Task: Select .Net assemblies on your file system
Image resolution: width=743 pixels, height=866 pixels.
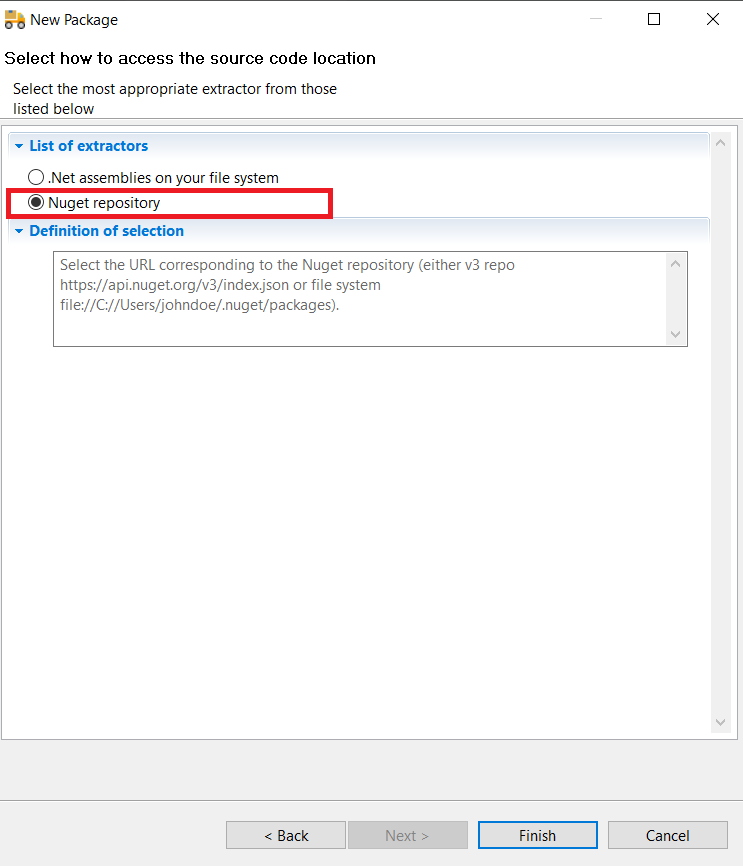Action: (x=37, y=177)
